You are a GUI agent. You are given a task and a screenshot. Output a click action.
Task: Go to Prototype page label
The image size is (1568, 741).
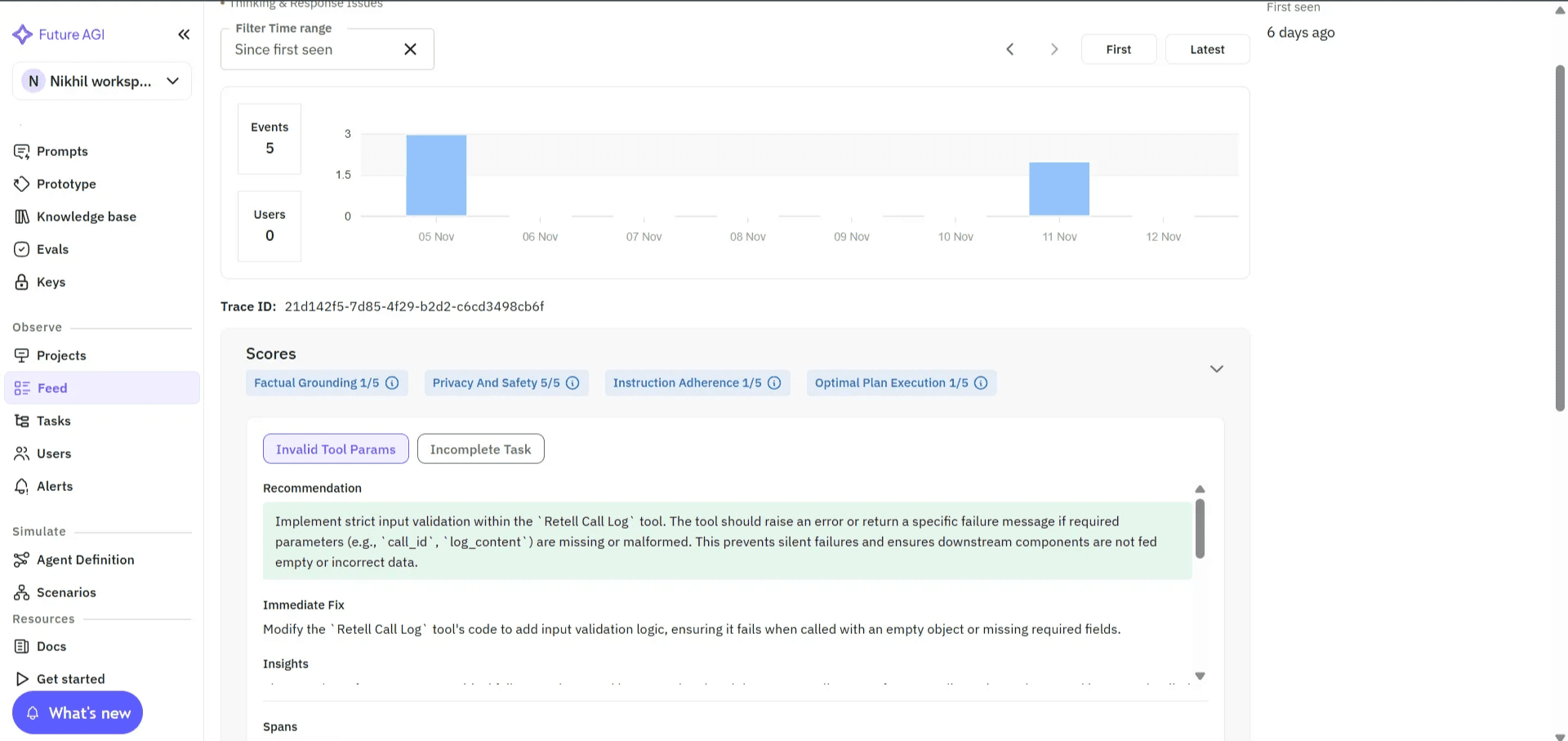click(66, 184)
